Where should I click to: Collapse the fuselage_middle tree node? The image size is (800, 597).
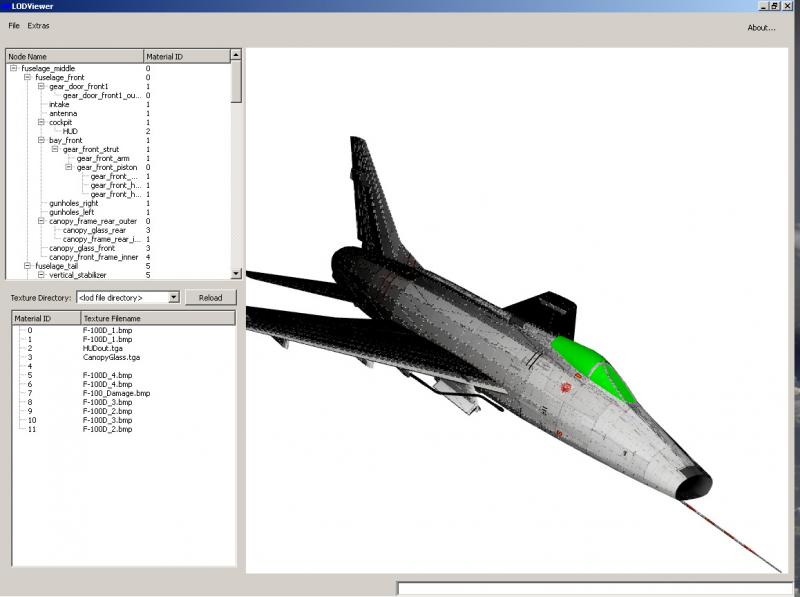coord(14,68)
